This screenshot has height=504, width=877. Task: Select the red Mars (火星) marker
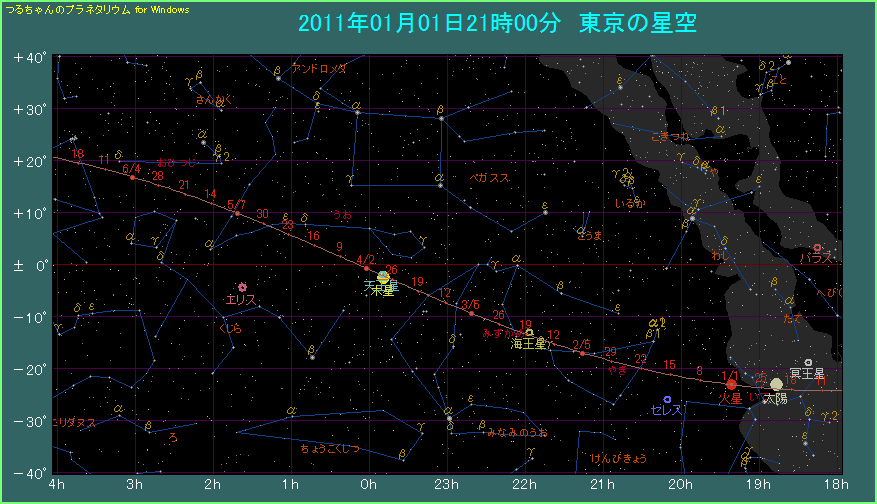pyautogui.click(x=731, y=384)
